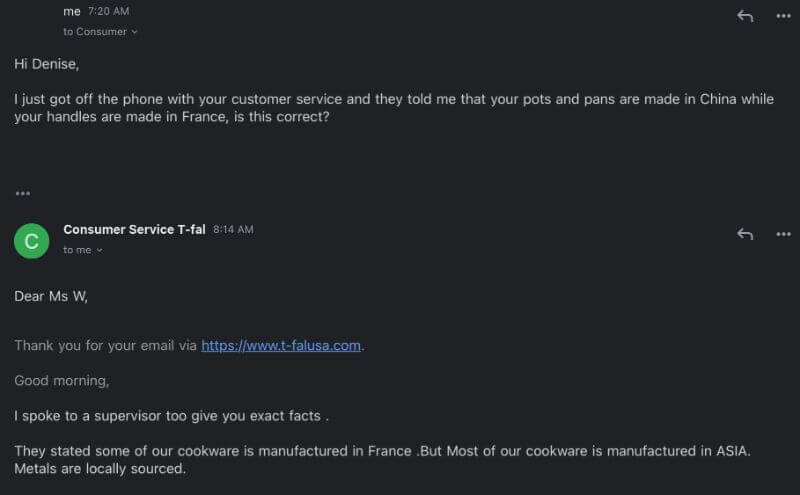Click the to Consumer recipient label
This screenshot has height=495, width=800.
[95, 32]
